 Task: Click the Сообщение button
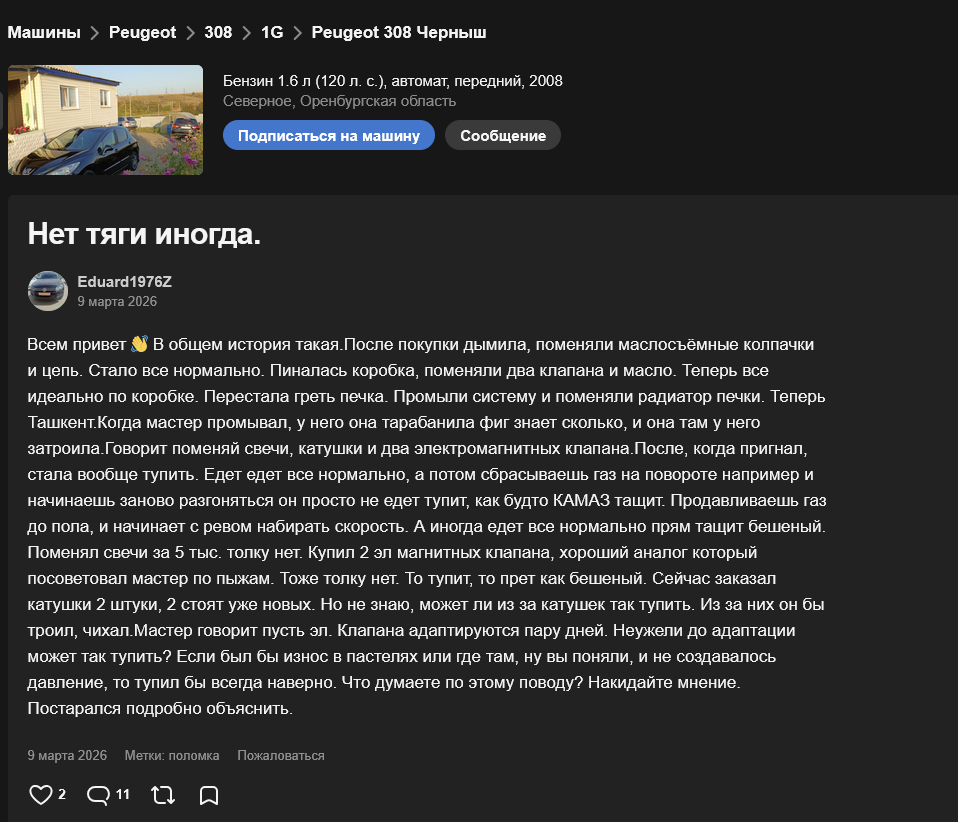click(503, 136)
